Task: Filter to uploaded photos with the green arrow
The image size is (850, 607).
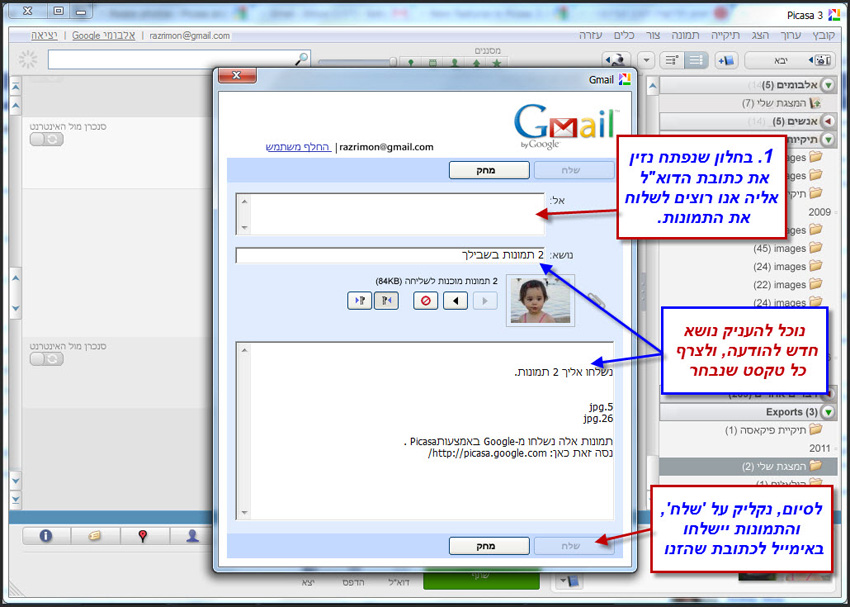Action: click(476, 63)
